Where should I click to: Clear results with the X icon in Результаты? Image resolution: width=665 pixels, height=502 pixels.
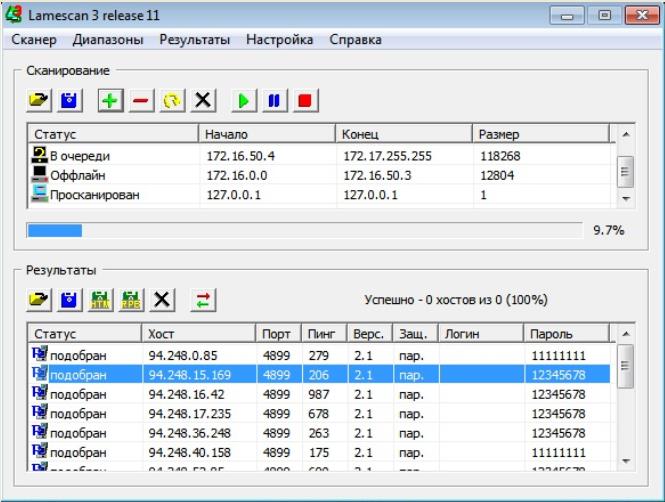163,299
